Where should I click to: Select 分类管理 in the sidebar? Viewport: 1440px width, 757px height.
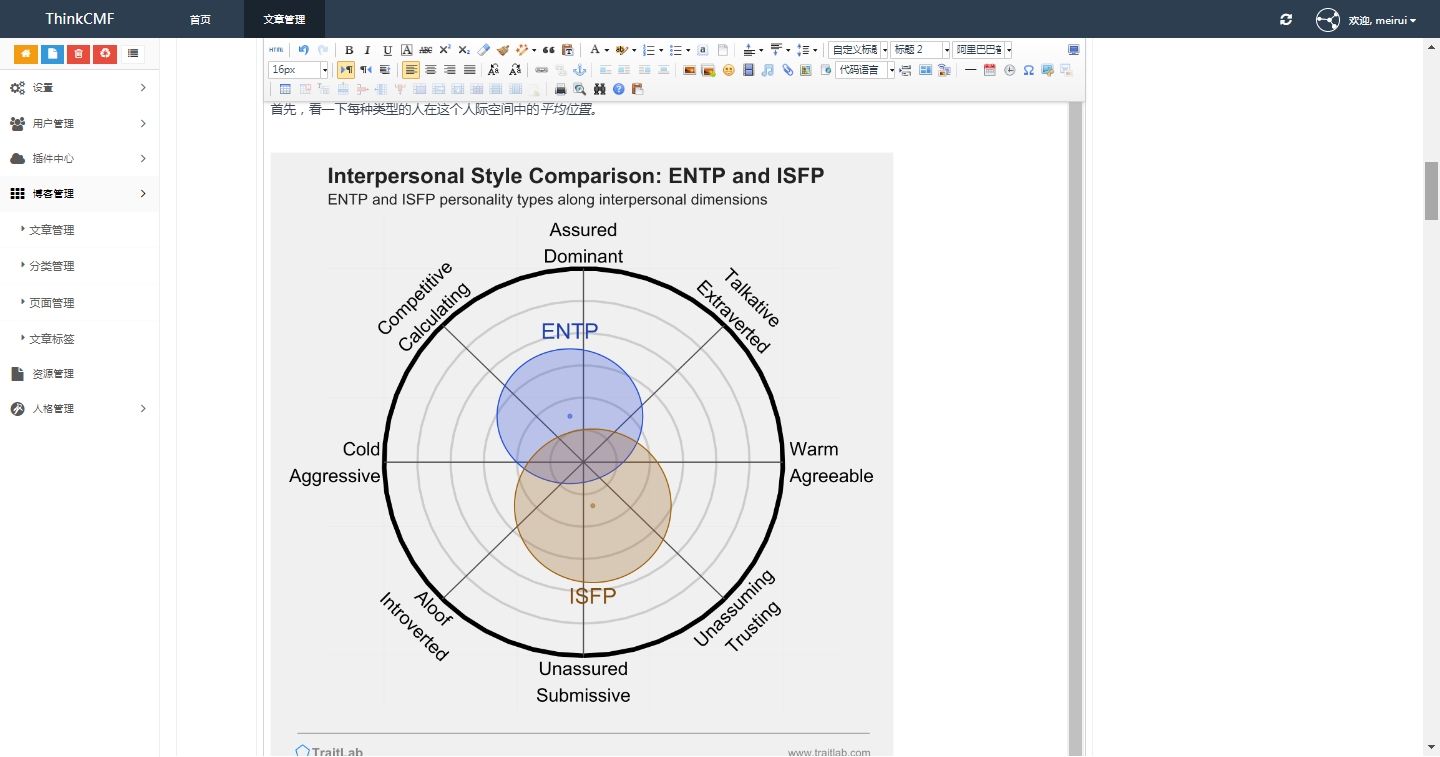(52, 266)
